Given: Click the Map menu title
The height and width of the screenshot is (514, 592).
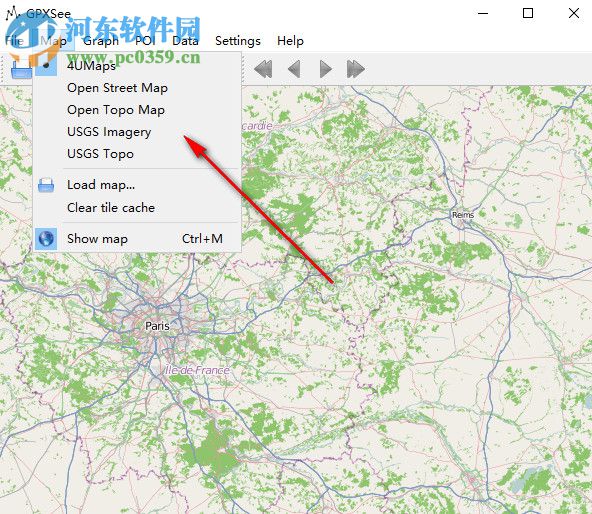Looking at the screenshot, I should coord(54,40).
